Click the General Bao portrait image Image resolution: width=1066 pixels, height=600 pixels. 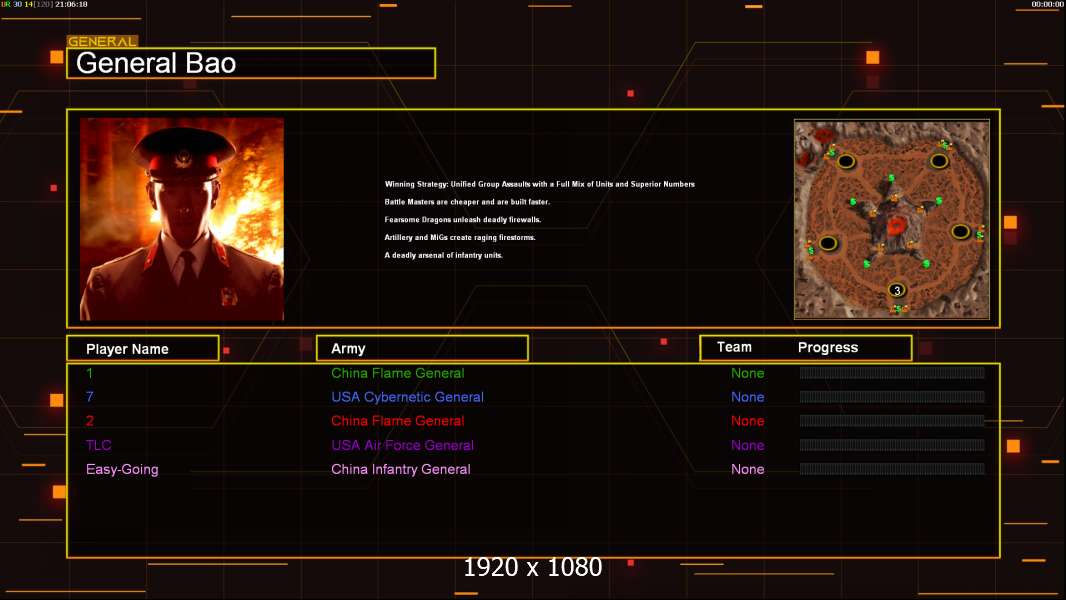[x=182, y=219]
